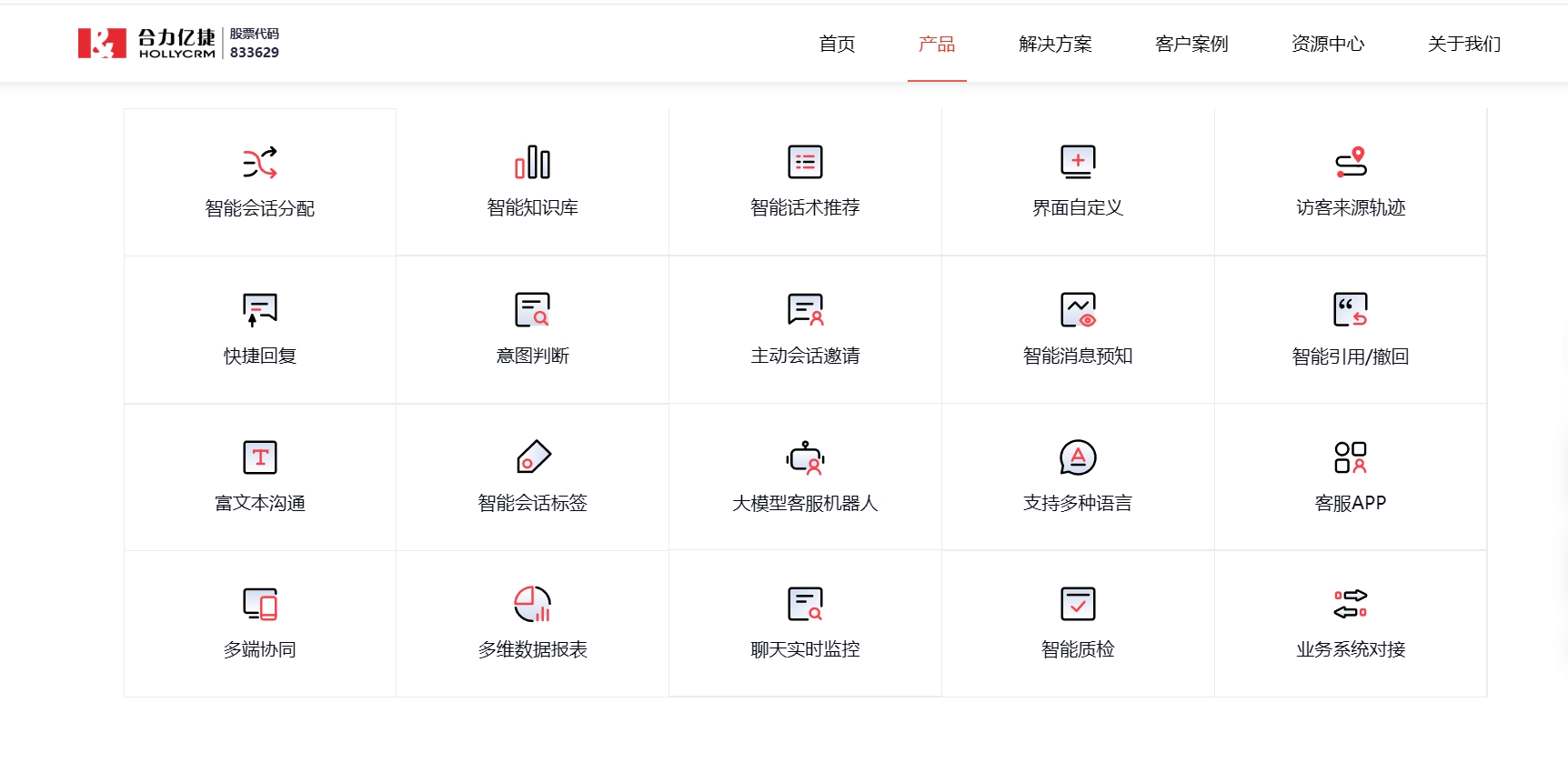Click the 支持多种语言 speech bubble icon
This screenshot has width=1568, height=773.
(1078, 457)
